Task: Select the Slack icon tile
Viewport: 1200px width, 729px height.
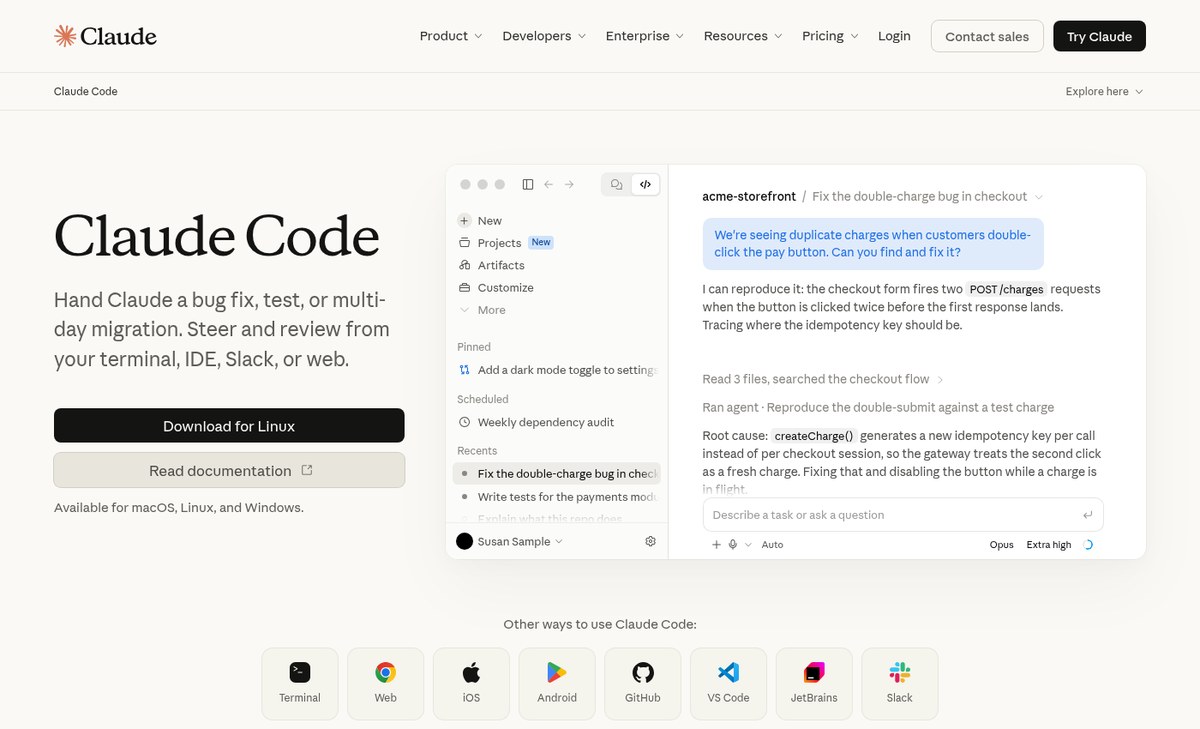Action: [x=900, y=684]
